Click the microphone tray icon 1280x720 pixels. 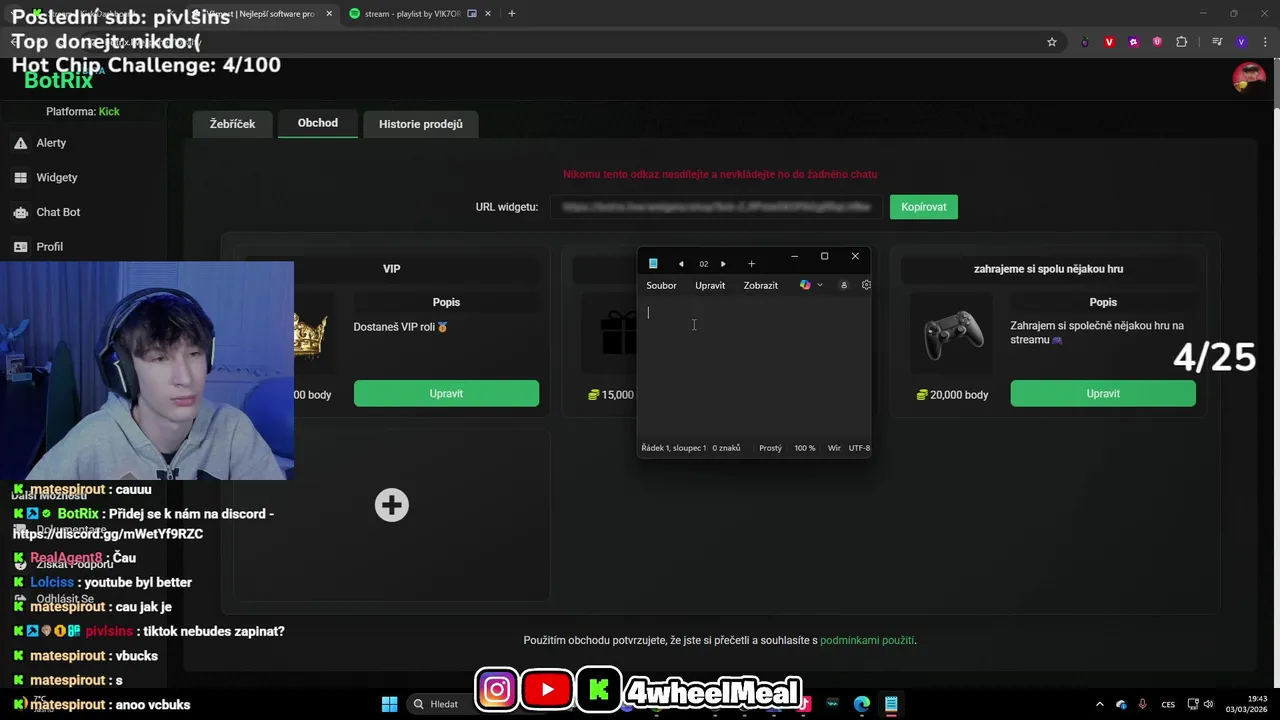tap(1142, 704)
